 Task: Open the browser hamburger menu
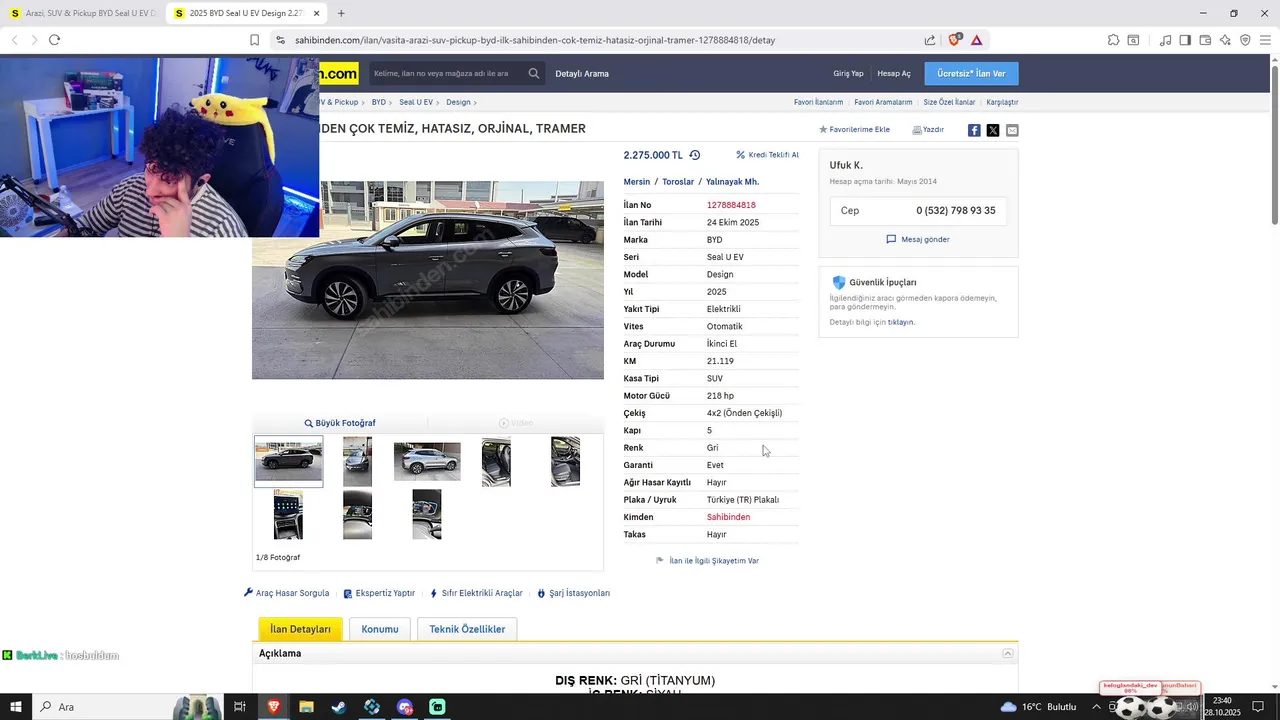[x=1265, y=40]
